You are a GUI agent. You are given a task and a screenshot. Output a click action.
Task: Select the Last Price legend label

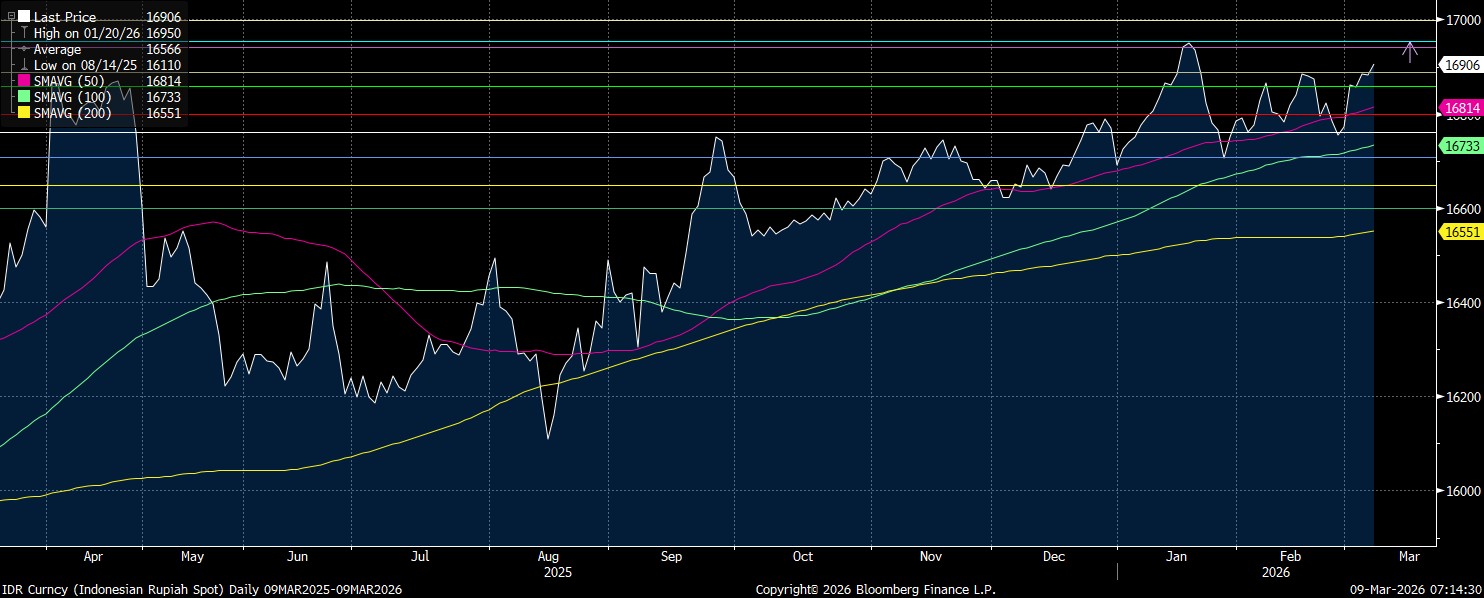coord(65,17)
